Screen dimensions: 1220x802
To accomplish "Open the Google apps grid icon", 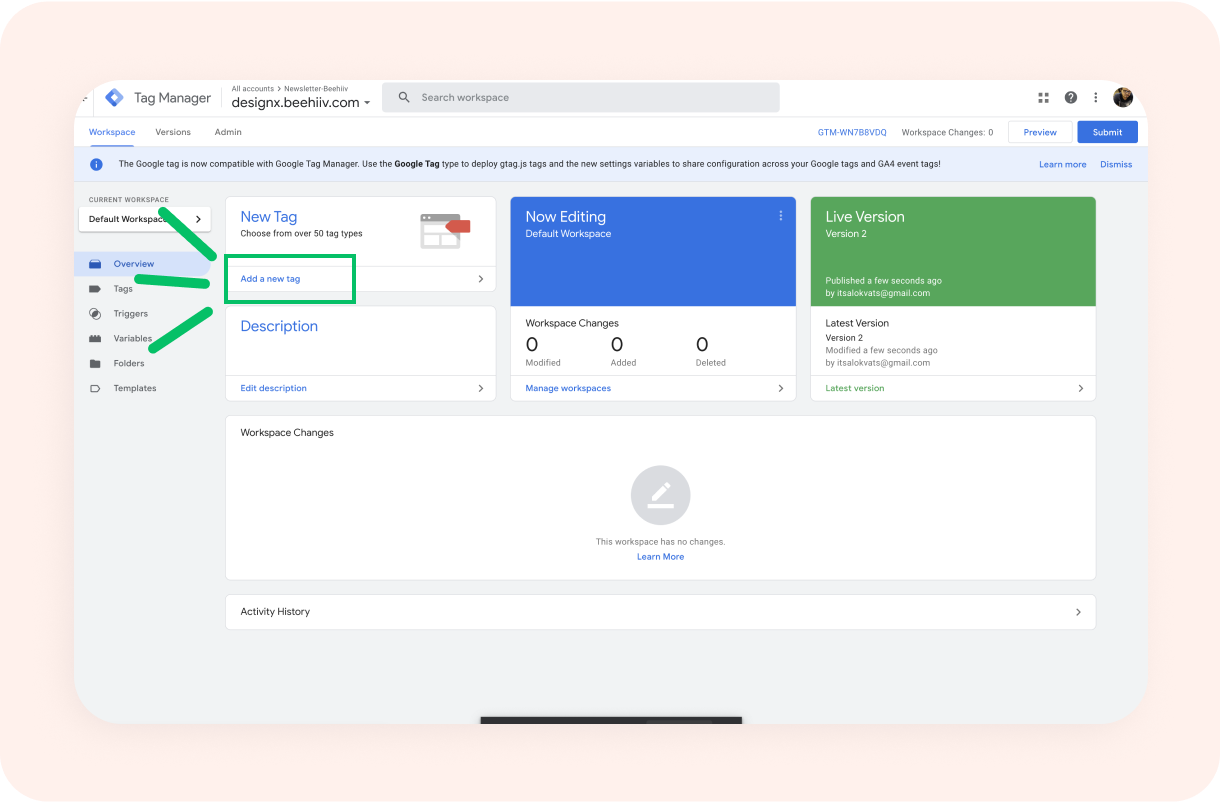I will click(x=1043, y=98).
